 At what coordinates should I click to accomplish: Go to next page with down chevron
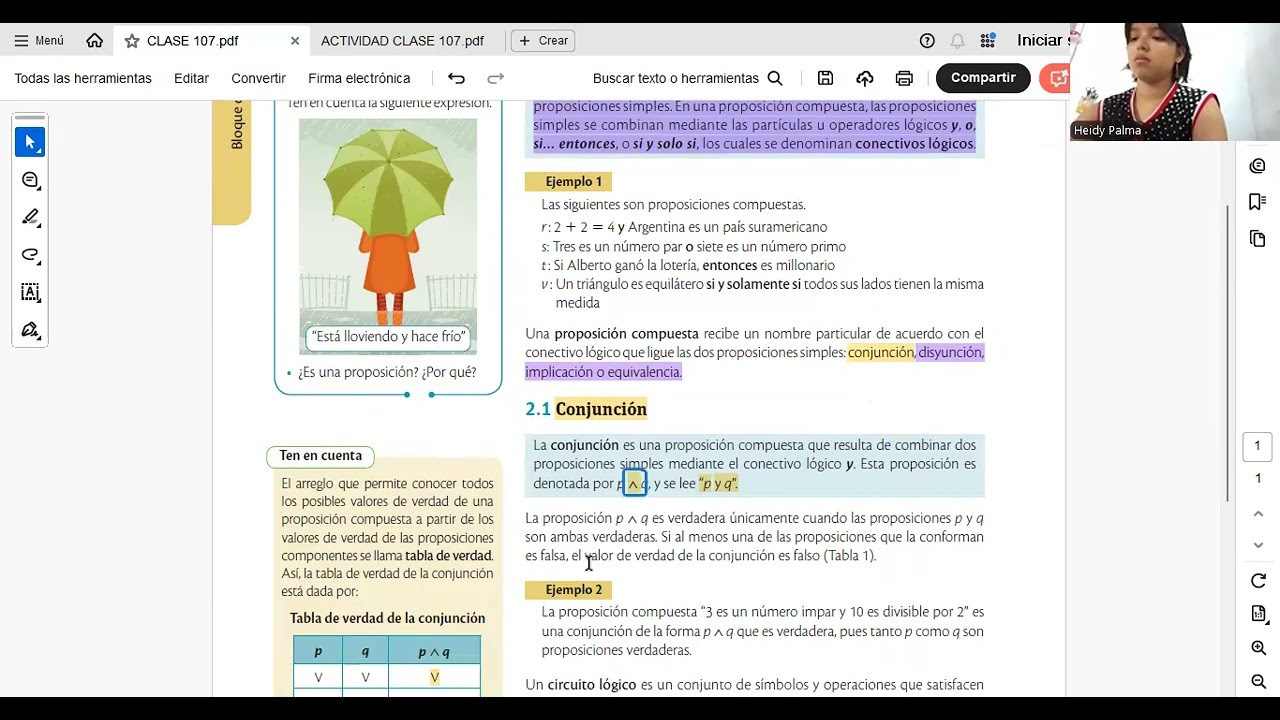(x=1258, y=545)
